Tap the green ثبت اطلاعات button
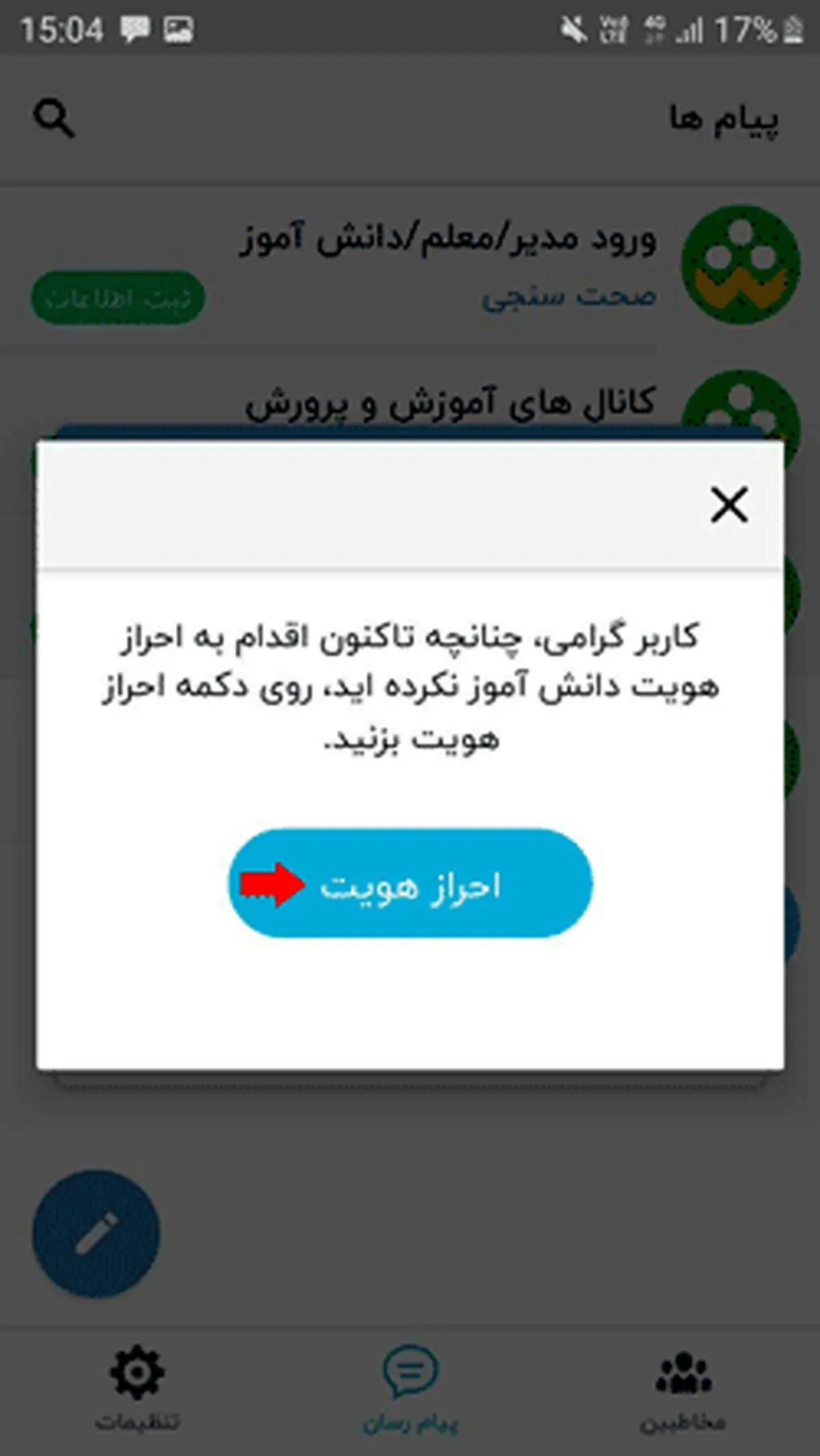 118,298
